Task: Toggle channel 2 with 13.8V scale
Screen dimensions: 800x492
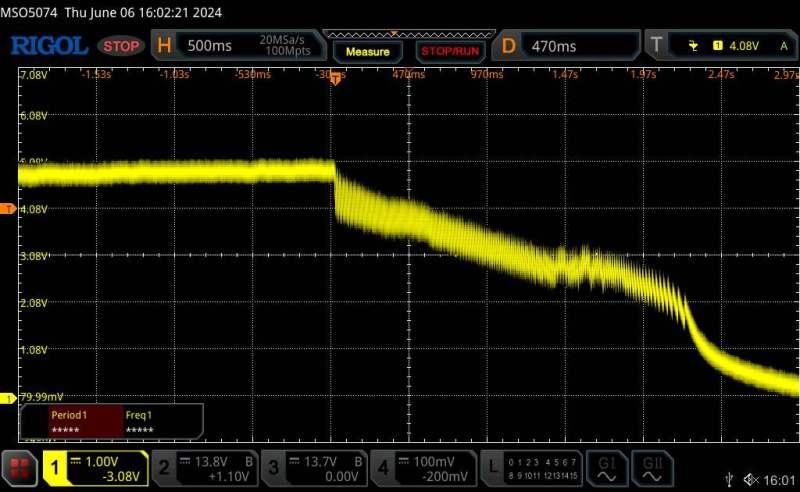Action: 205,467
